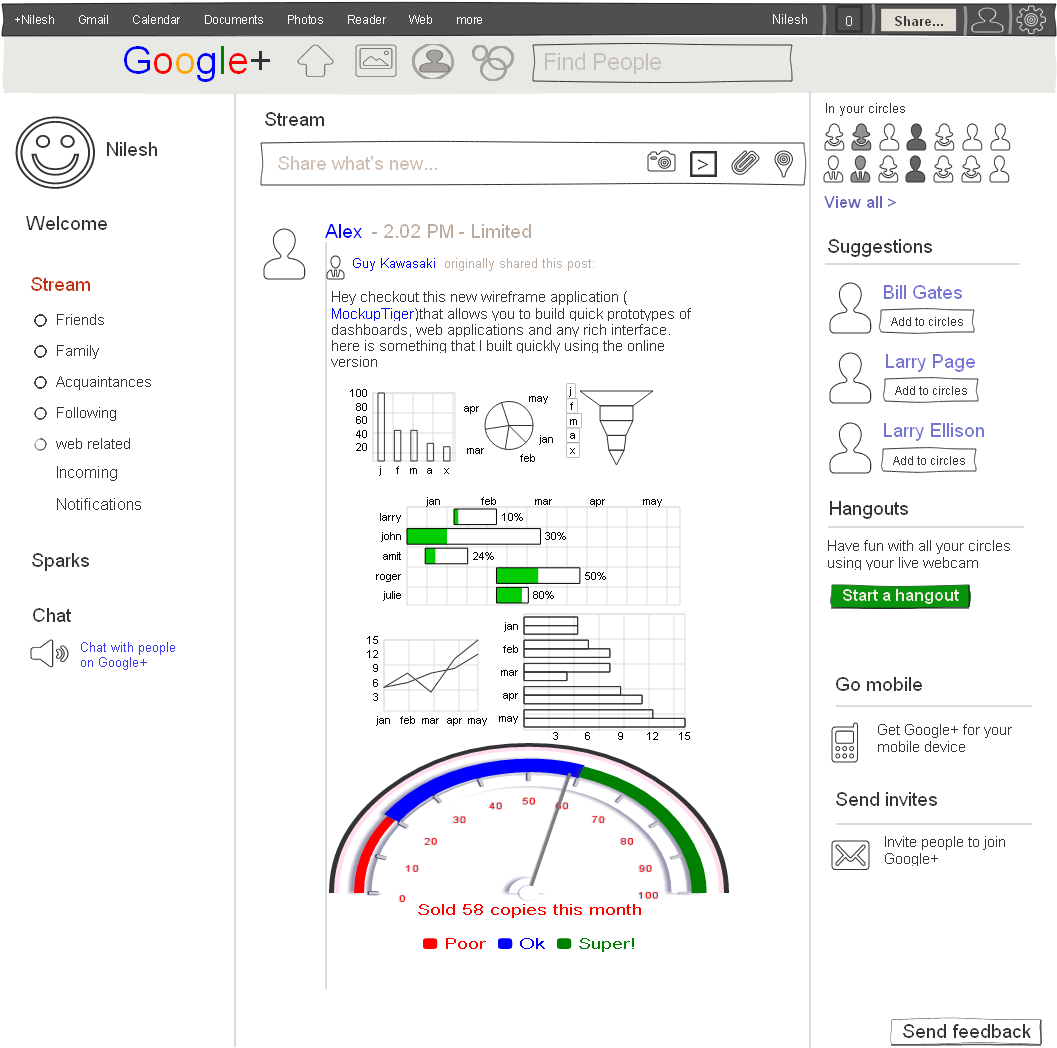Screen dimensions: 1057x1048
Task: Switch to Calendar in the top menu
Action: (156, 19)
